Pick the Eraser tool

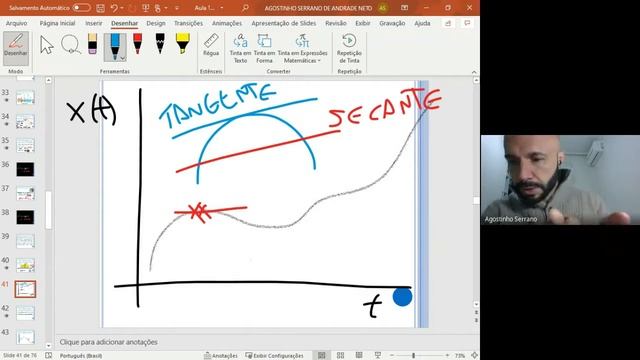(x=93, y=44)
